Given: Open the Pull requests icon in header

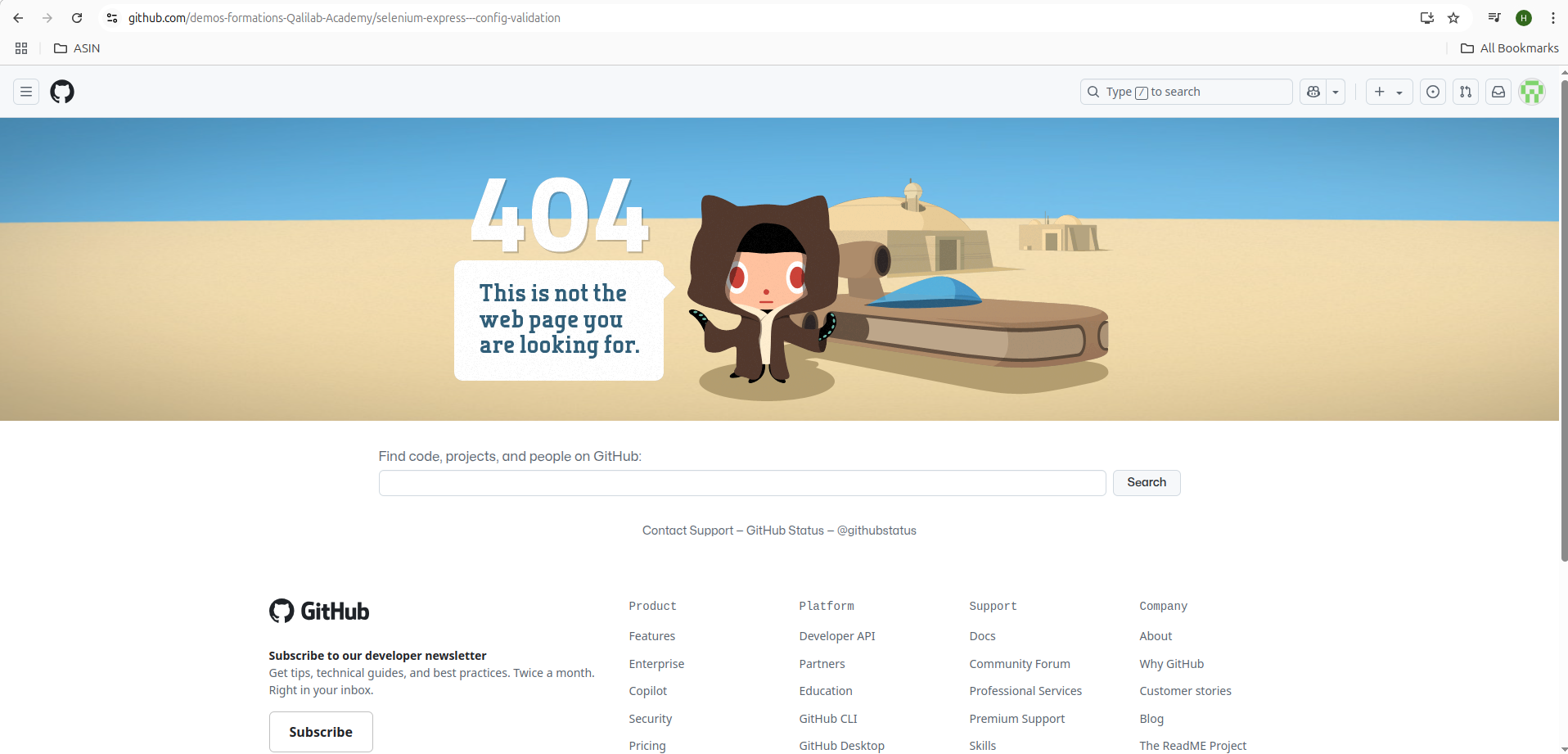Looking at the screenshot, I should pos(1466,92).
